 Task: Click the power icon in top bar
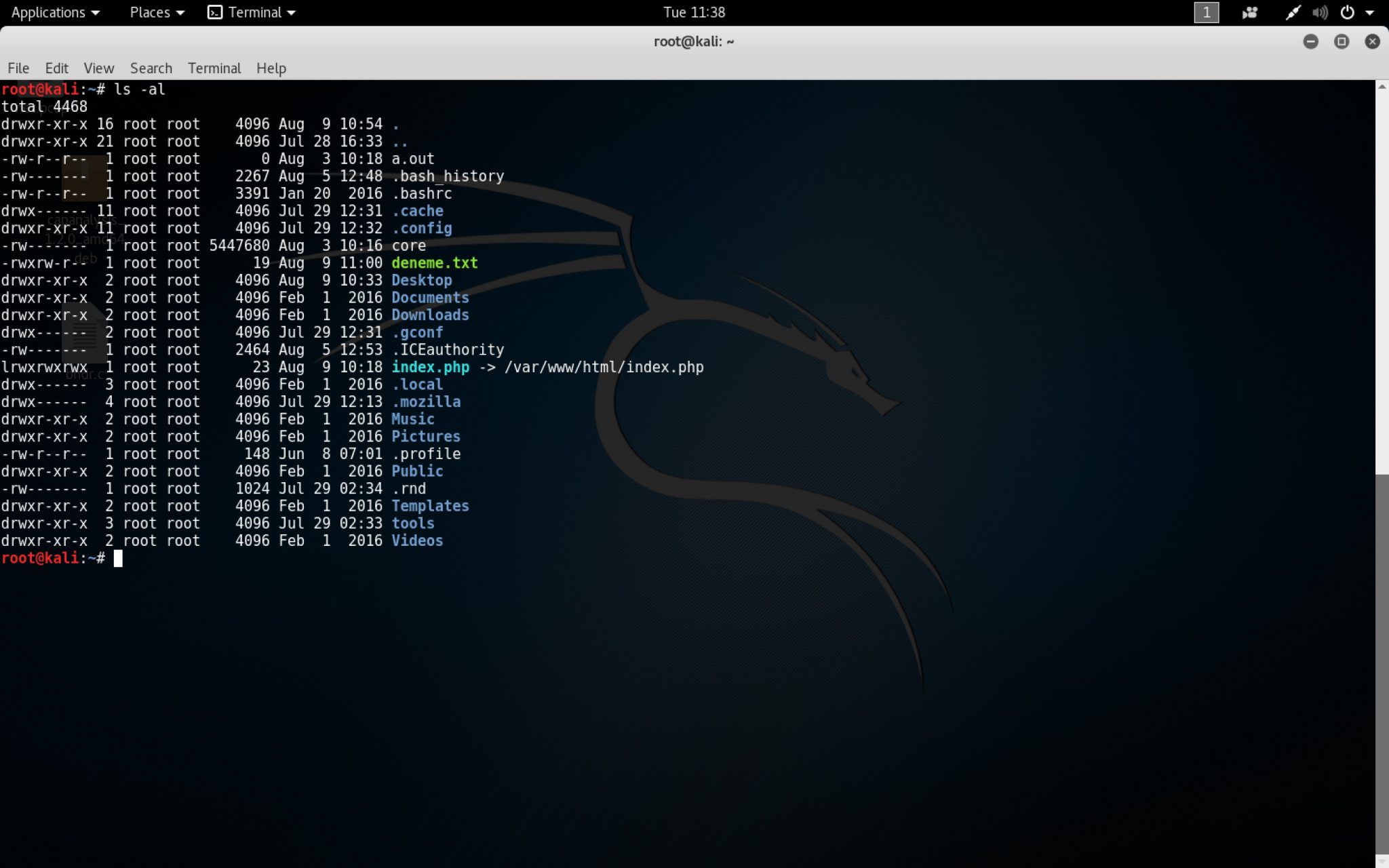[1348, 13]
